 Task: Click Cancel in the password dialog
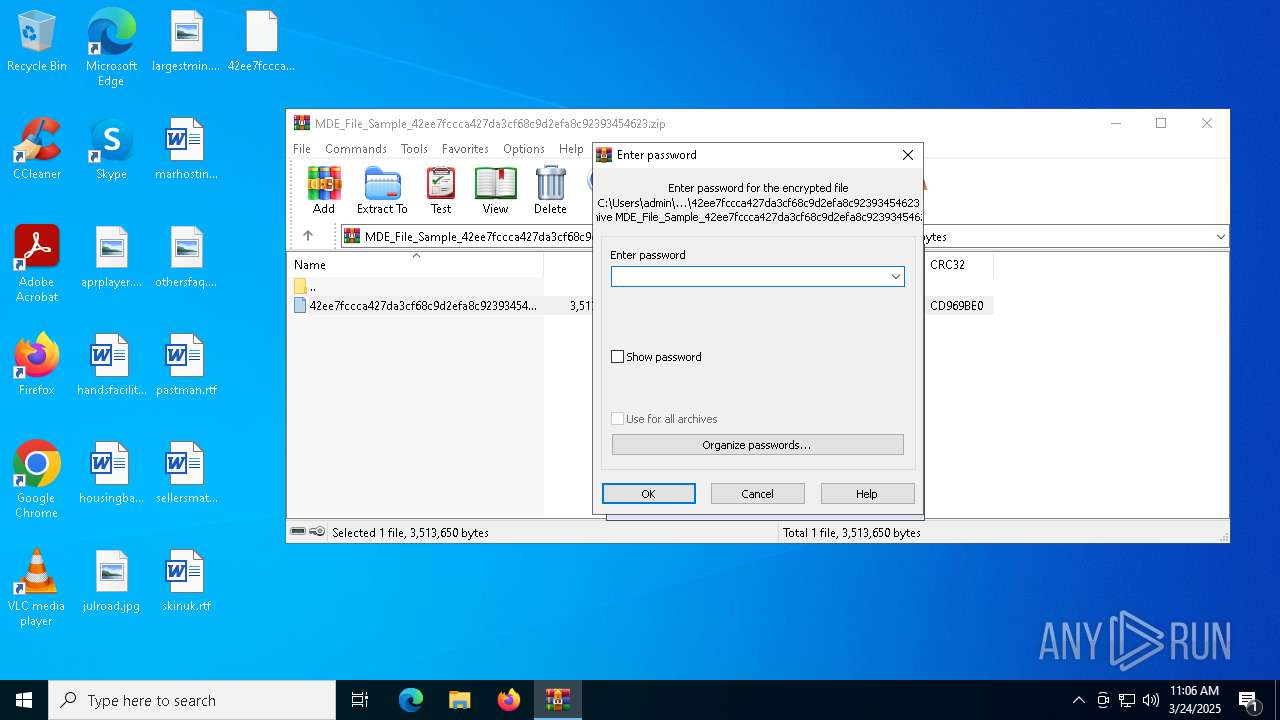pos(757,494)
